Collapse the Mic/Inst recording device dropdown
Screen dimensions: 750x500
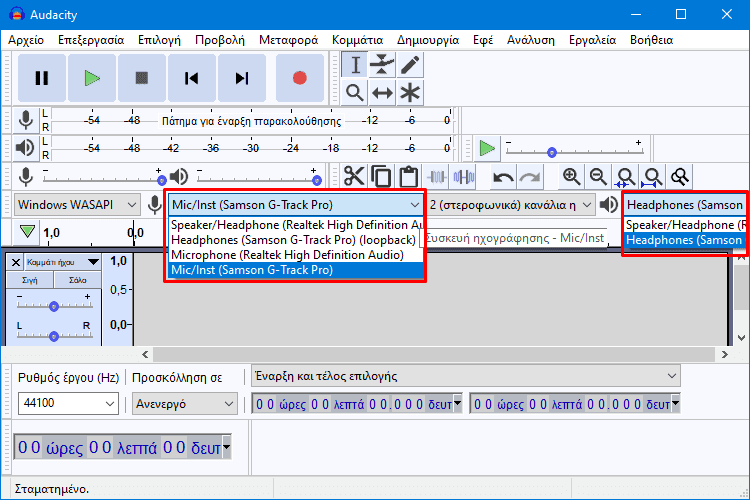click(295, 205)
